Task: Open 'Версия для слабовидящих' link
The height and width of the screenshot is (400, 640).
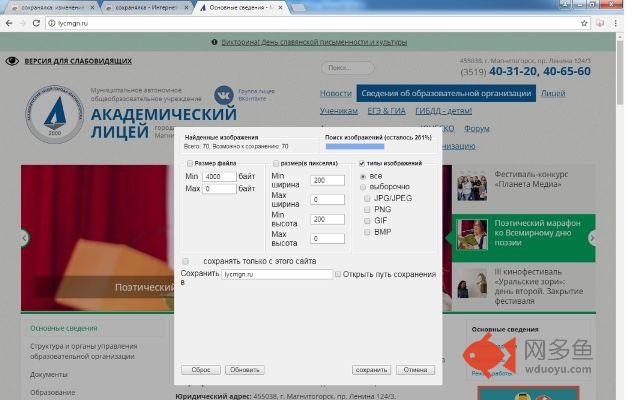Action: tap(78, 61)
